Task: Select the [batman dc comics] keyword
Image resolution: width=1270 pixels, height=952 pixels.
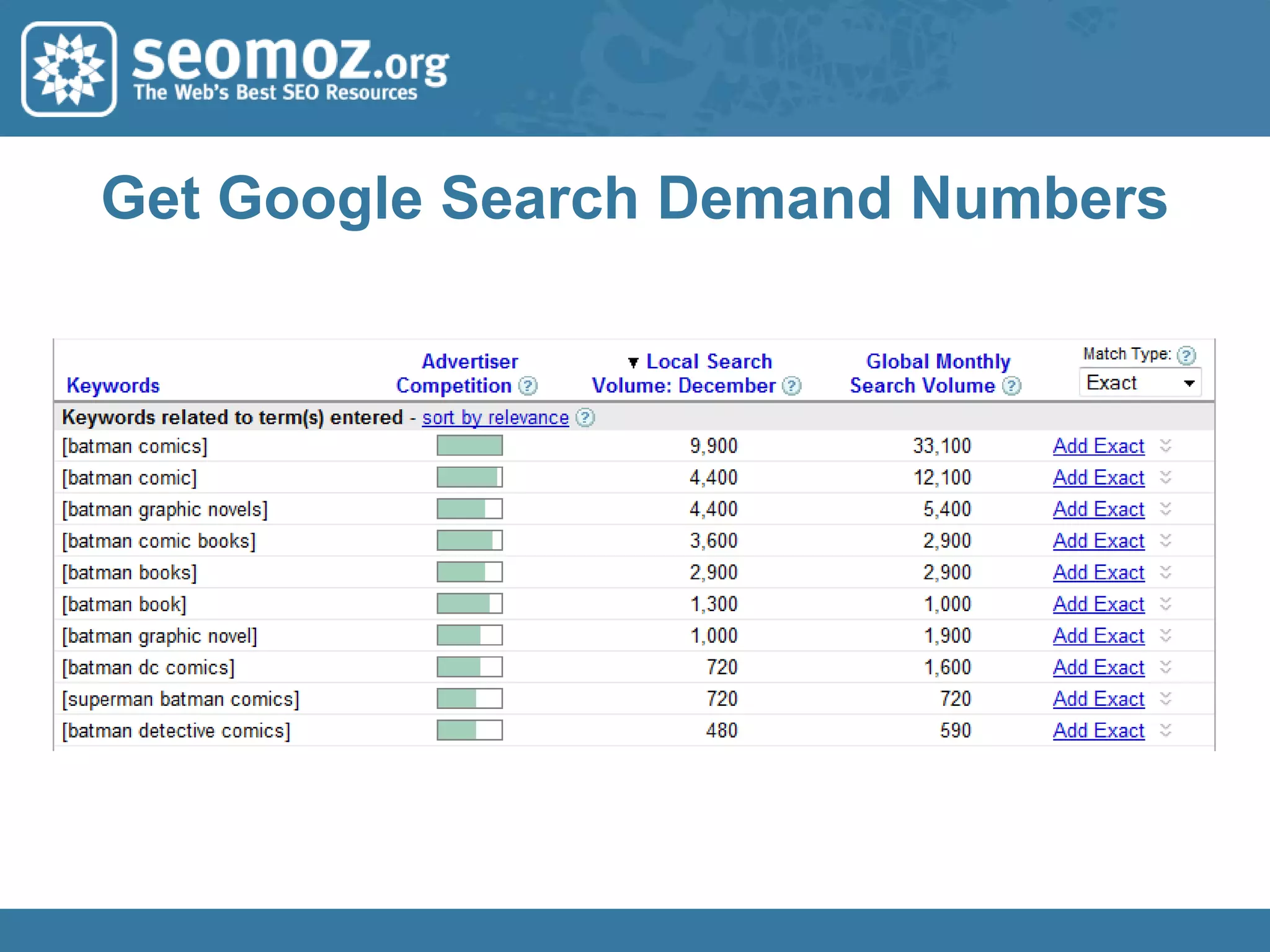Action: click(x=148, y=668)
